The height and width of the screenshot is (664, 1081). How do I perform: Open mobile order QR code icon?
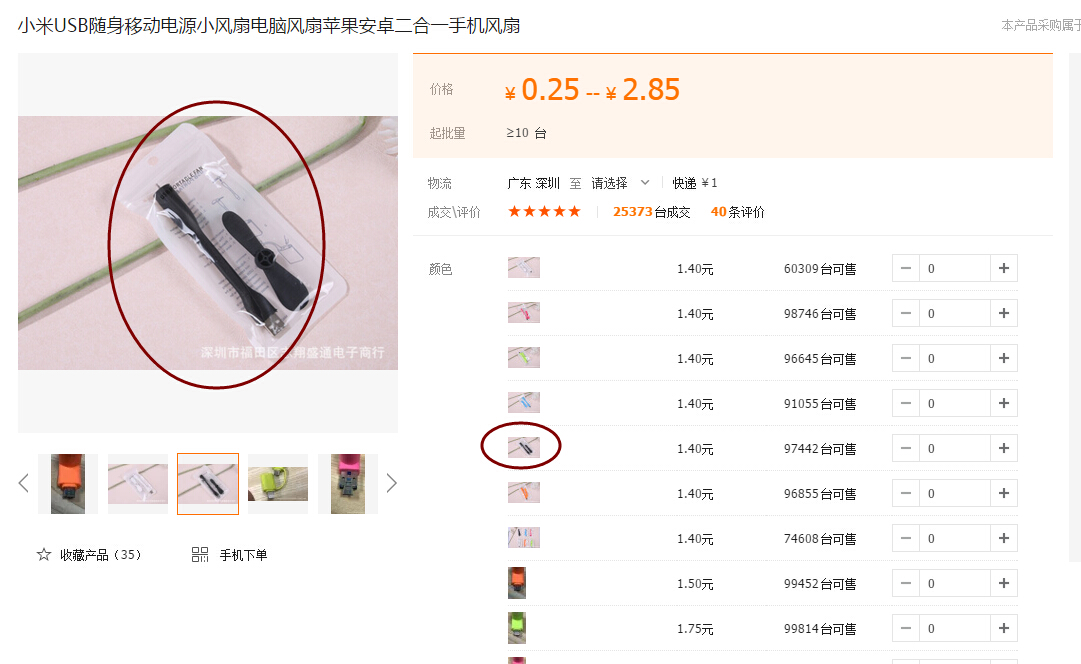tap(200, 554)
